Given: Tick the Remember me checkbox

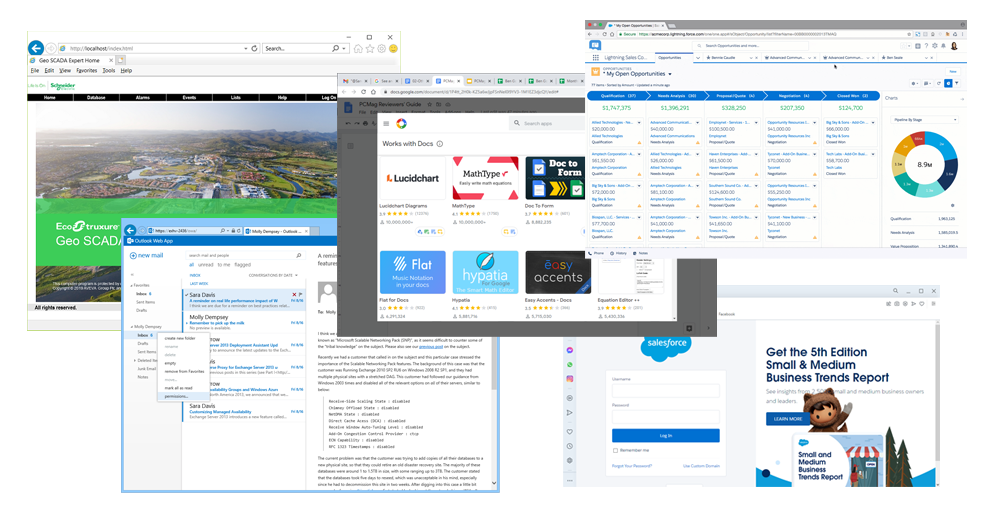Looking at the screenshot, I should pos(615,450).
